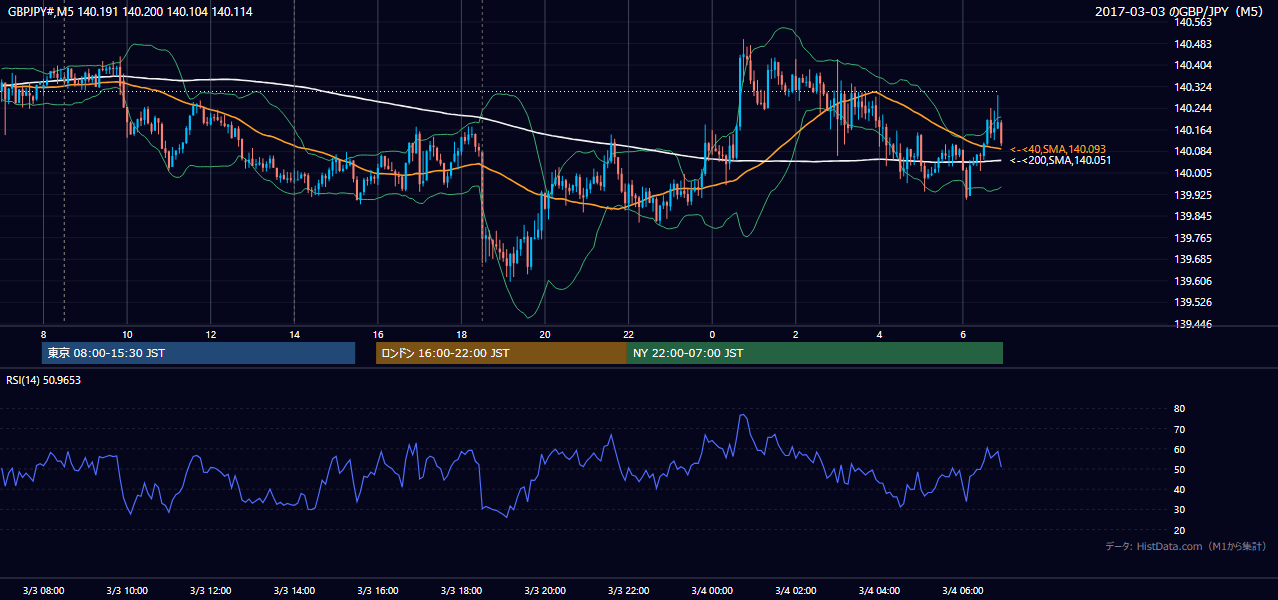Click the orange 40,SMA,140.093 label

click(x=1058, y=149)
